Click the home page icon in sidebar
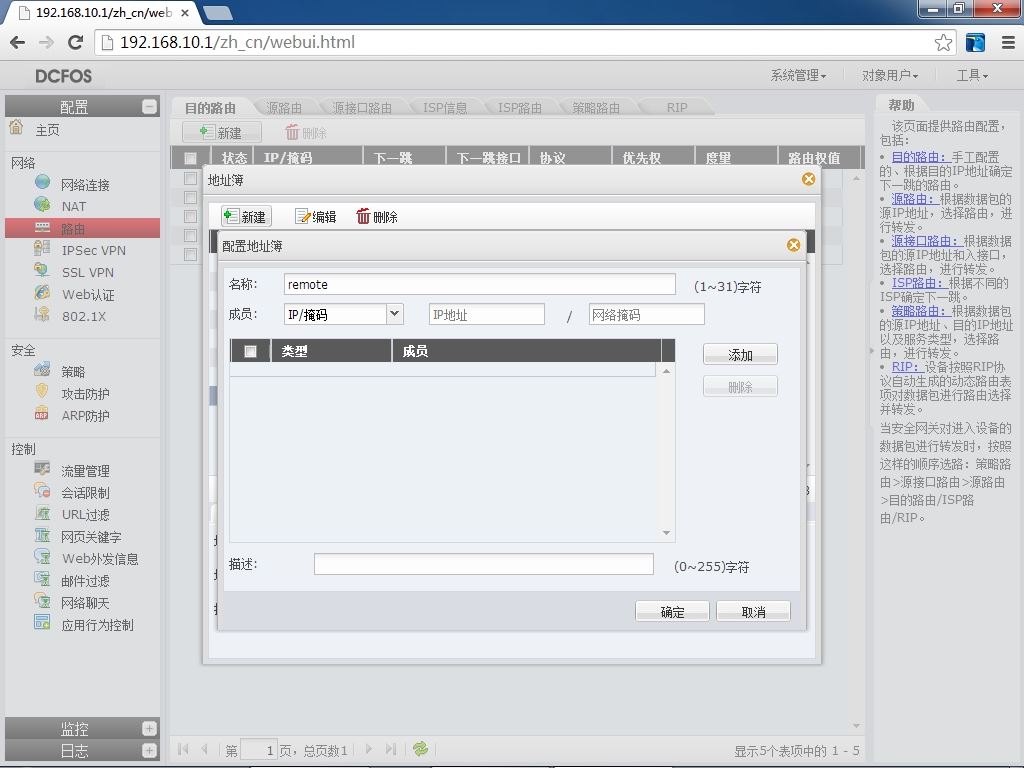This screenshot has width=1024, height=768. tap(16, 127)
